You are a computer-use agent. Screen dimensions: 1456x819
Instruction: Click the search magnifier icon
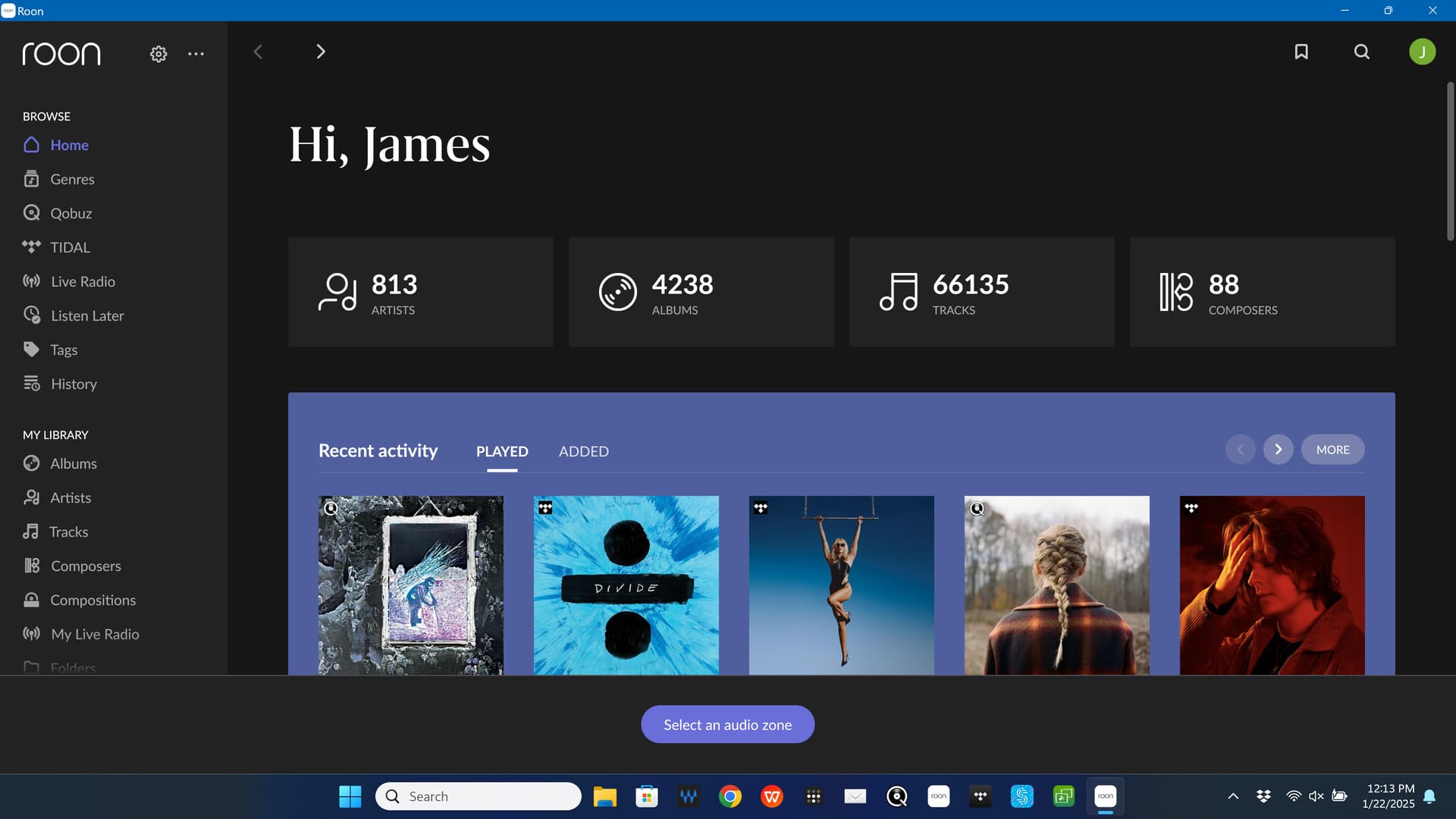click(x=1362, y=52)
